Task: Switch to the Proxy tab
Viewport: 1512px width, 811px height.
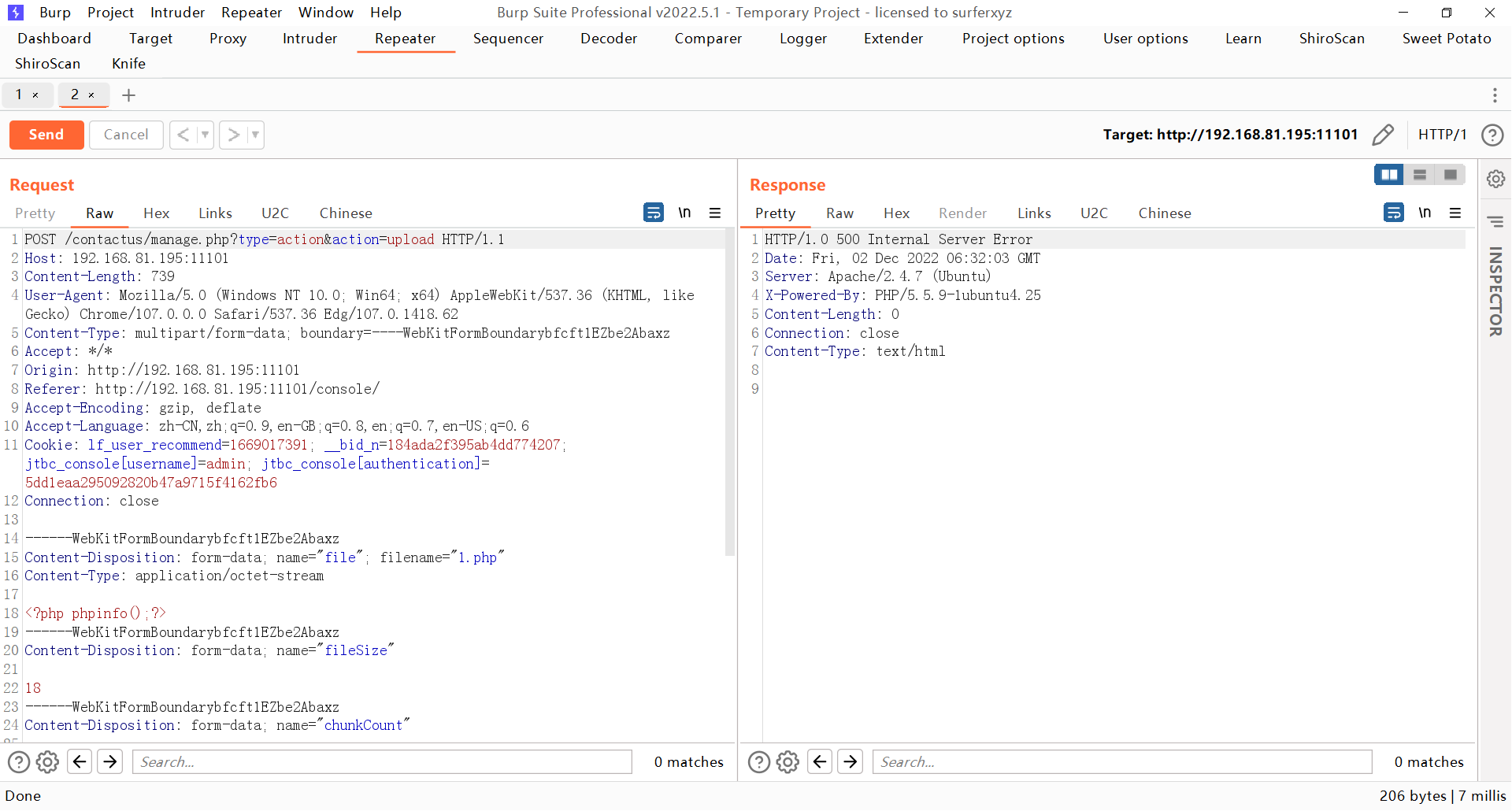Action: tap(228, 39)
